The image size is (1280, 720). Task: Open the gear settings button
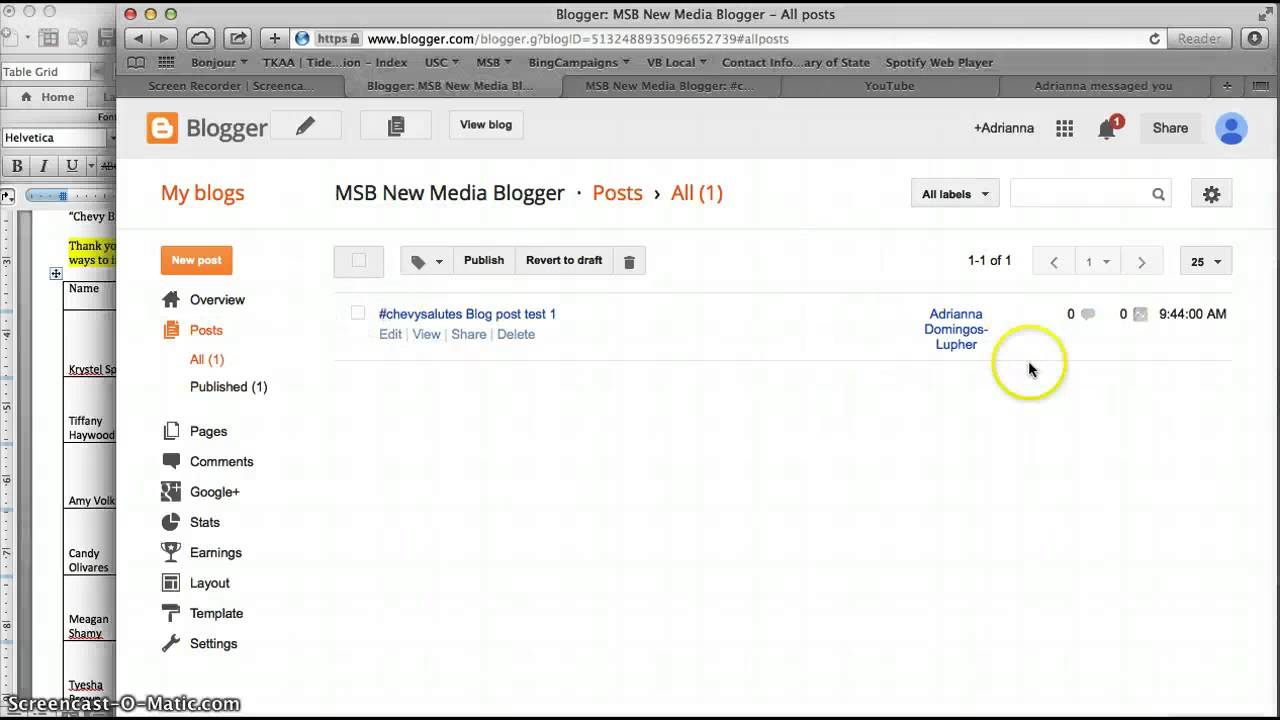coord(1211,194)
